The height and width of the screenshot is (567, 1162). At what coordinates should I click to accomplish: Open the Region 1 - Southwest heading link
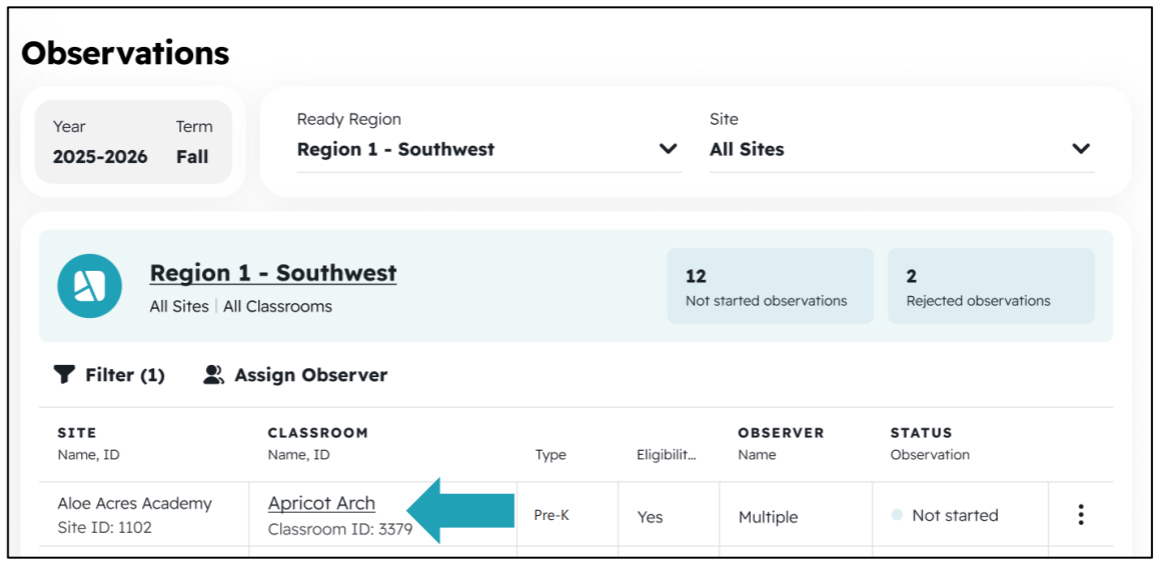click(273, 273)
